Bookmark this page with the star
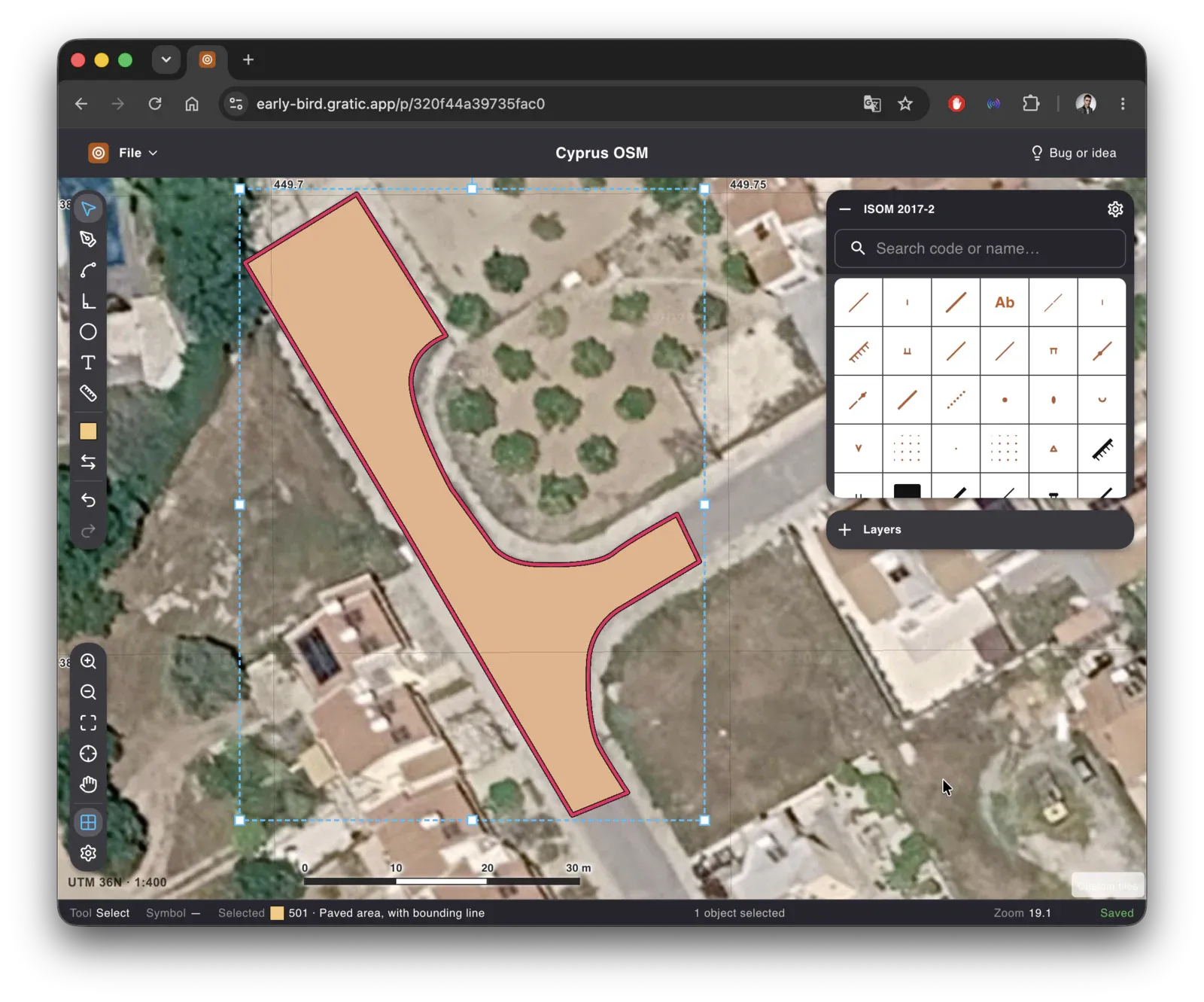The height and width of the screenshot is (1002, 1204). [905, 104]
